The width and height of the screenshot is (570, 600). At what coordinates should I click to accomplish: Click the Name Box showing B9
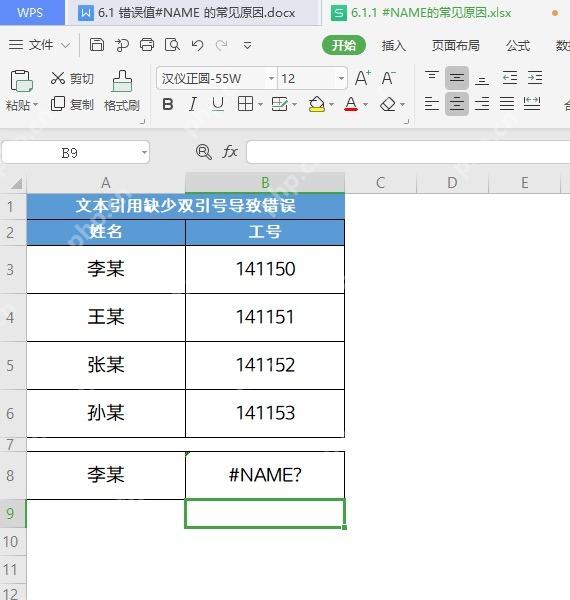pos(69,153)
